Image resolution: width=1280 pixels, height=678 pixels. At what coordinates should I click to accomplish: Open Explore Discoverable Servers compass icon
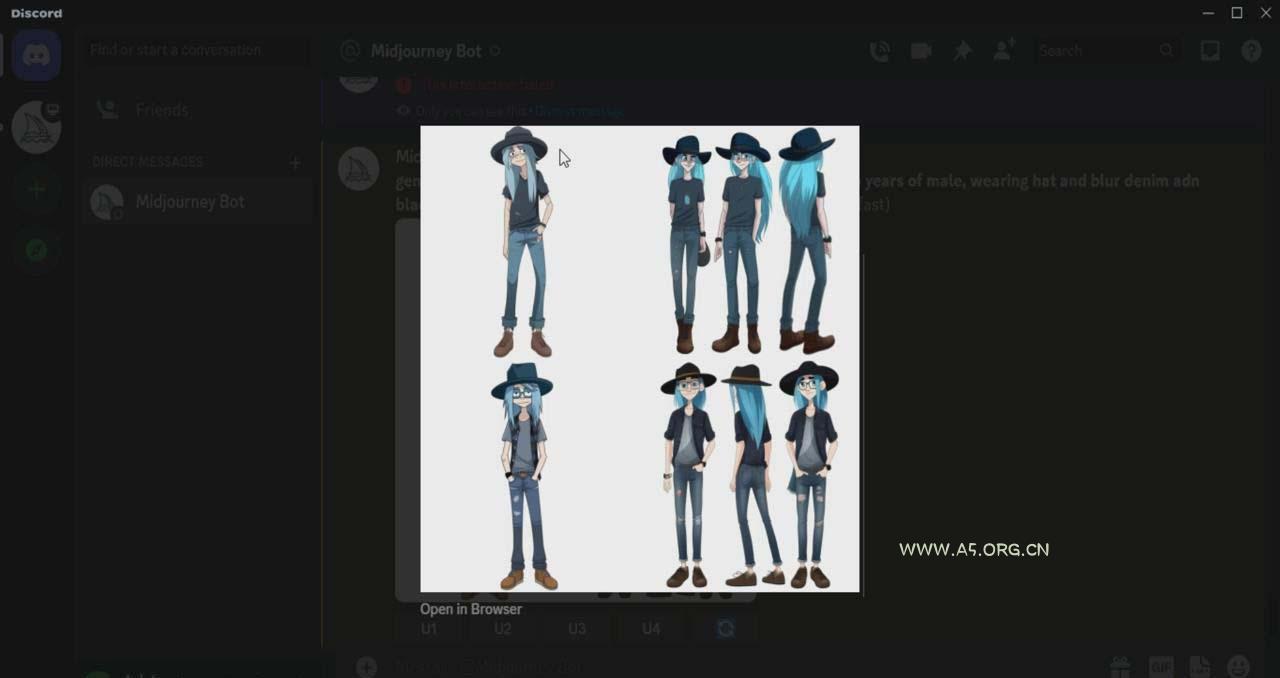(x=37, y=250)
